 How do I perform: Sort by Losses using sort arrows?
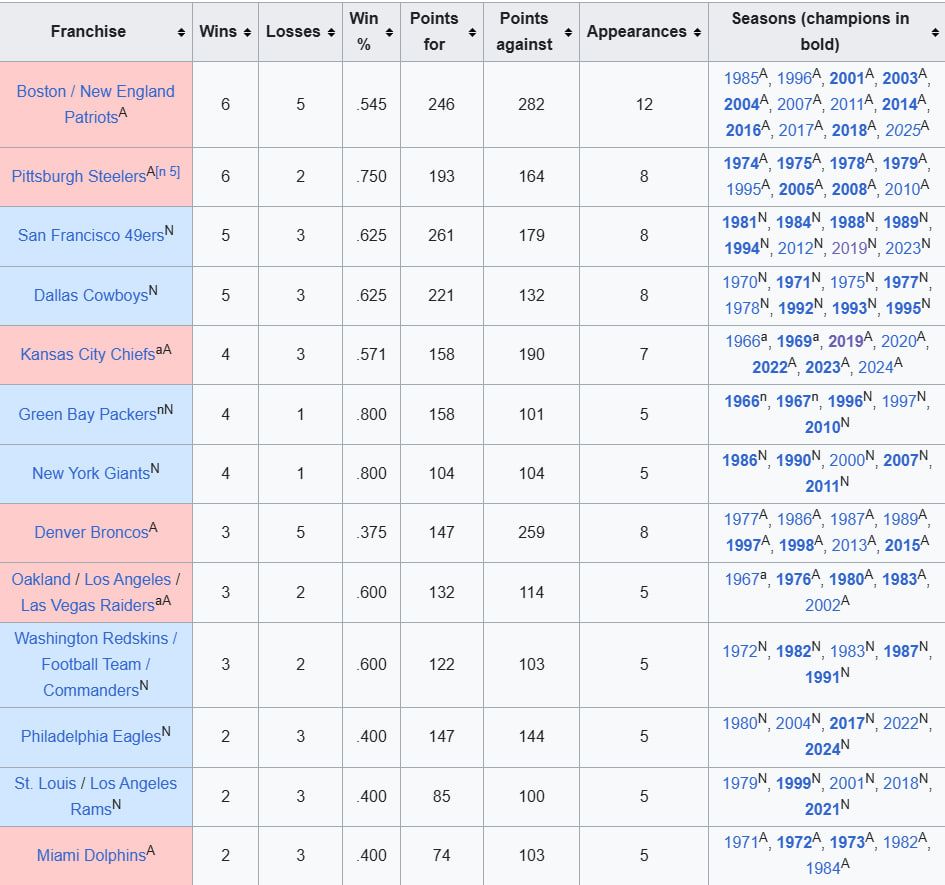(330, 32)
